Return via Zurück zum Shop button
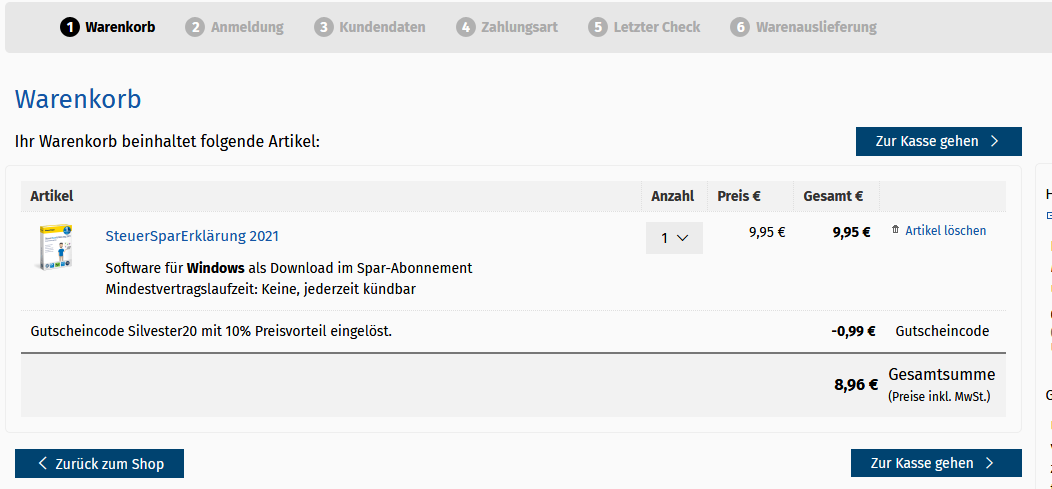 (x=99, y=464)
